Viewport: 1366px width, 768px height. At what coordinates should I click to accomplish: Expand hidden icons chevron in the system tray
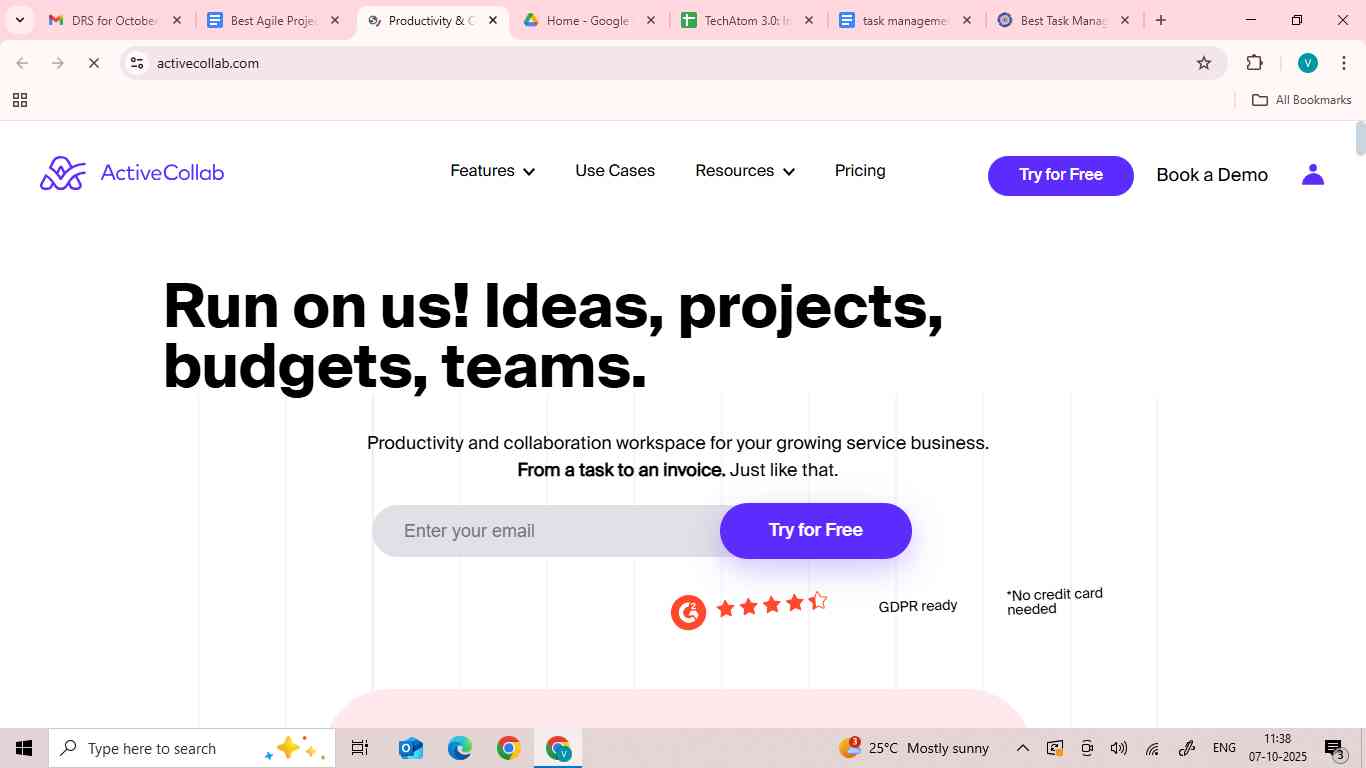[1022, 748]
